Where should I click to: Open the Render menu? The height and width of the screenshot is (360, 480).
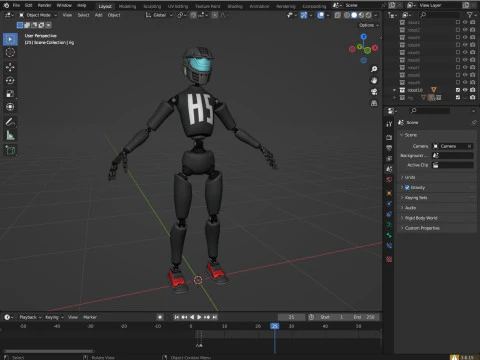[44, 5]
